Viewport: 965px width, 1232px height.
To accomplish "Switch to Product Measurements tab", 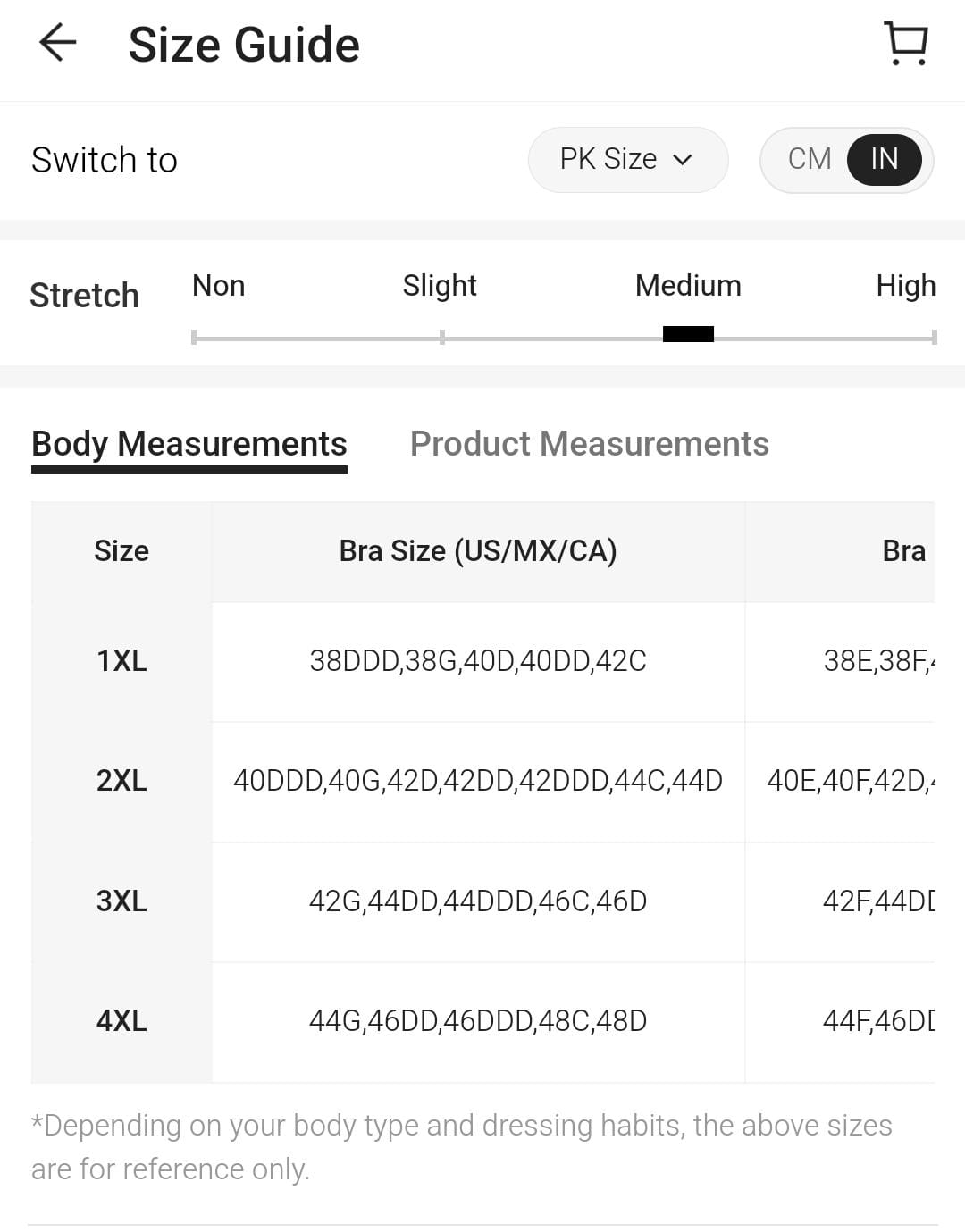I will (589, 444).
